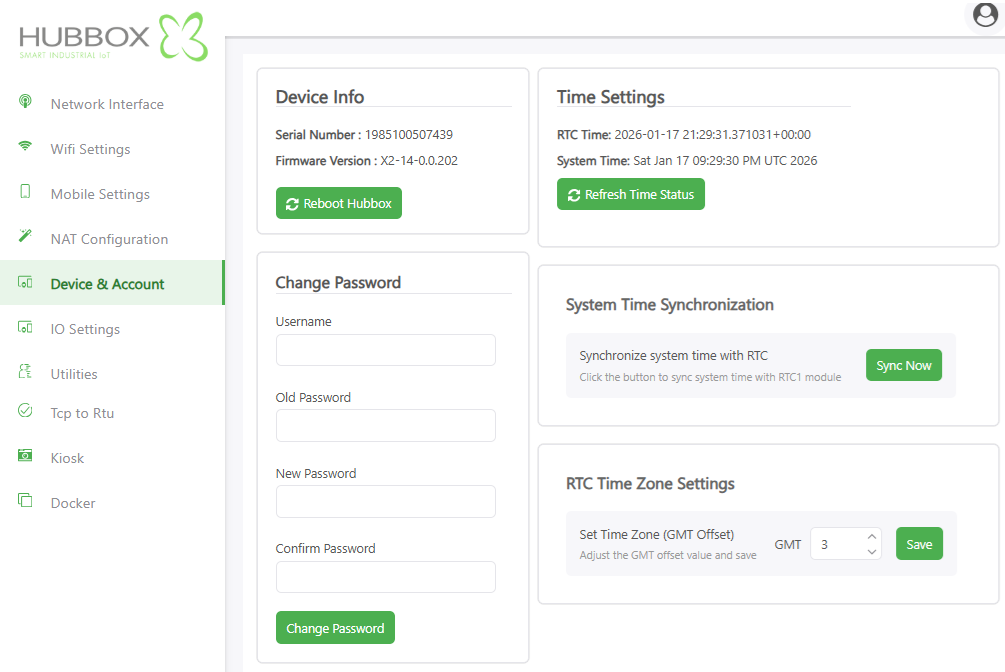
Task: Increase GMT offset with up arrow
Action: (x=871, y=536)
